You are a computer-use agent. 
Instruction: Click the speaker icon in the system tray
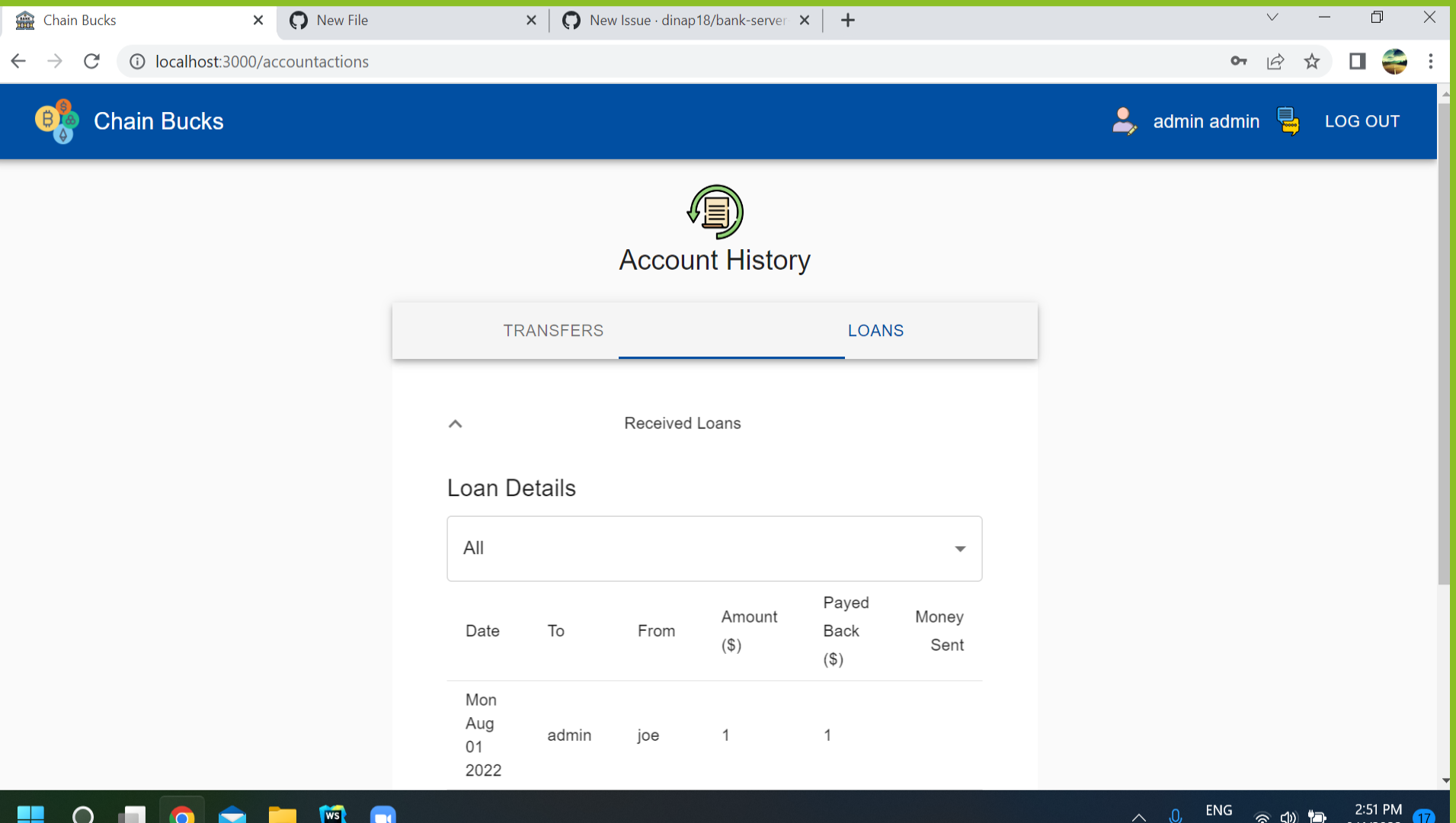pyautogui.click(x=1289, y=817)
